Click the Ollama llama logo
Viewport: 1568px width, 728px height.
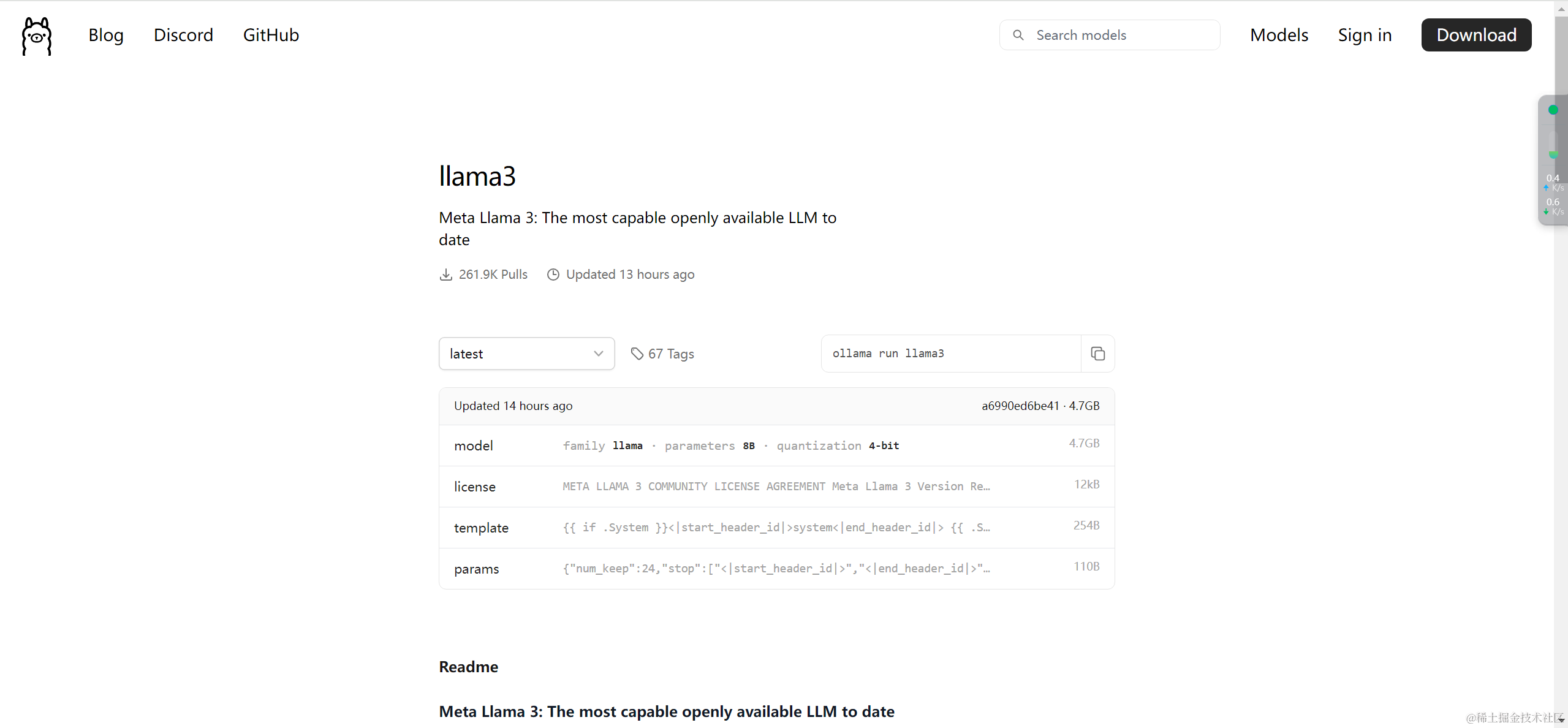(37, 36)
